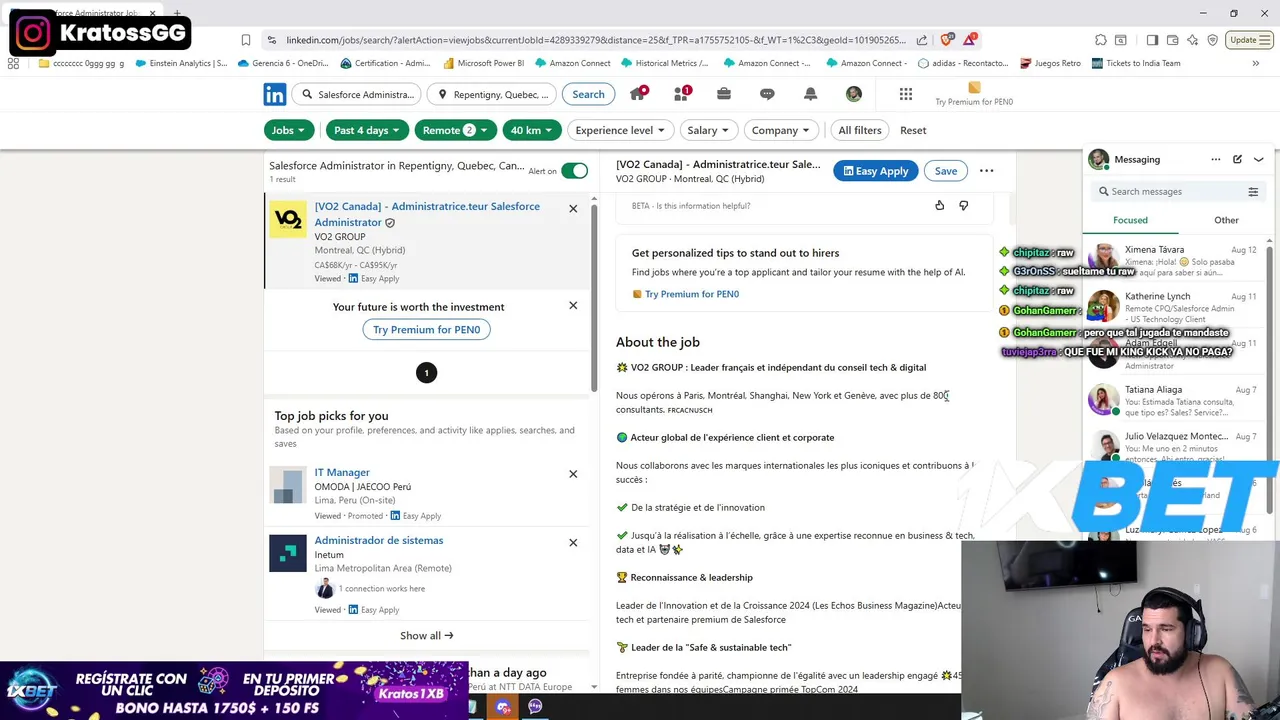Open the 40 km distance filter
The height and width of the screenshot is (720, 1280).
[x=532, y=130]
